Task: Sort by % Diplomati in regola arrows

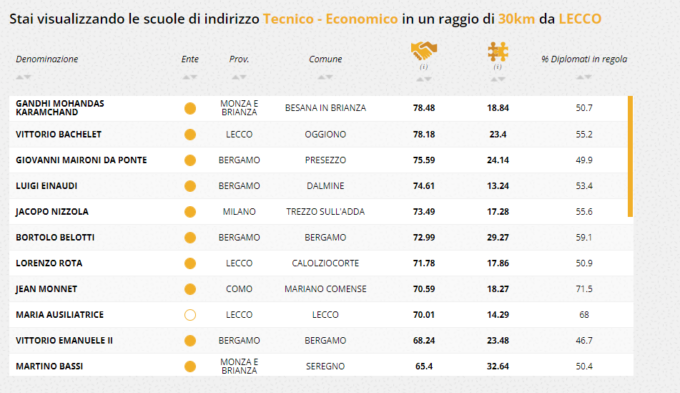Action: 584,77
